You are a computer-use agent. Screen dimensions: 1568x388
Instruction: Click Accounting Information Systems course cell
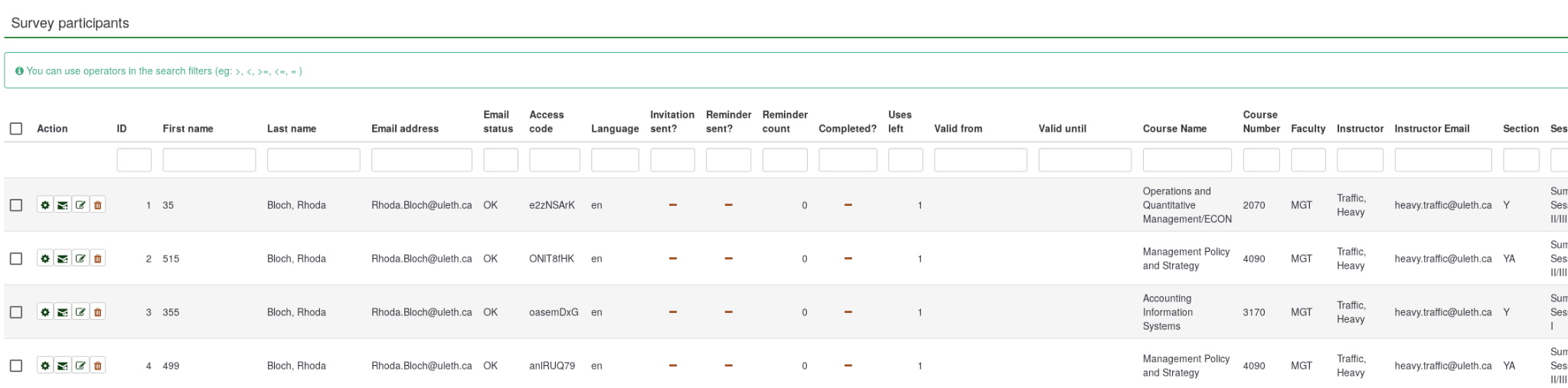1168,312
